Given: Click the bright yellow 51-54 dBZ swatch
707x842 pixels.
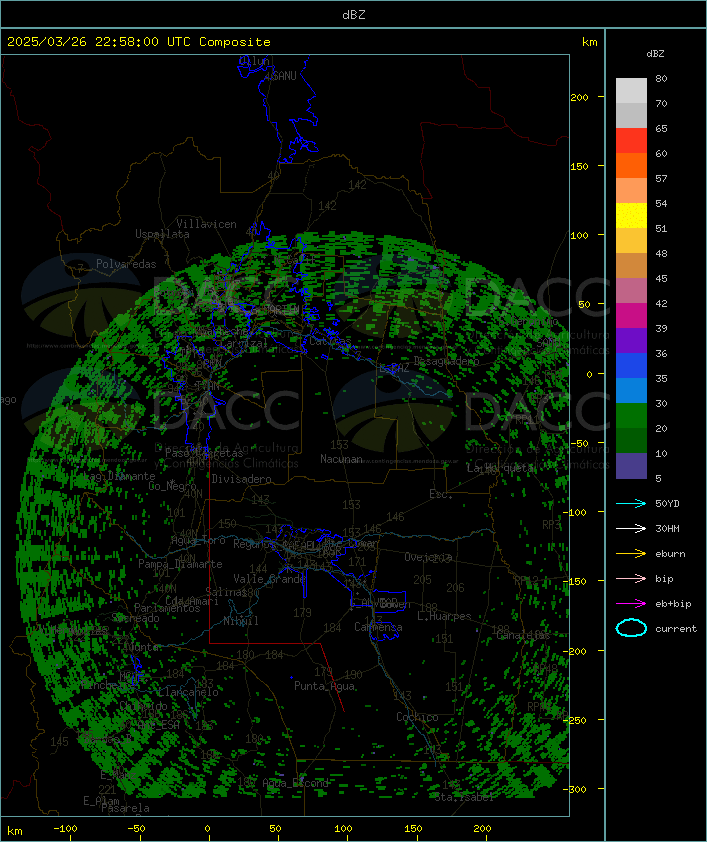Looking at the screenshot, I should pyautogui.click(x=631, y=216).
